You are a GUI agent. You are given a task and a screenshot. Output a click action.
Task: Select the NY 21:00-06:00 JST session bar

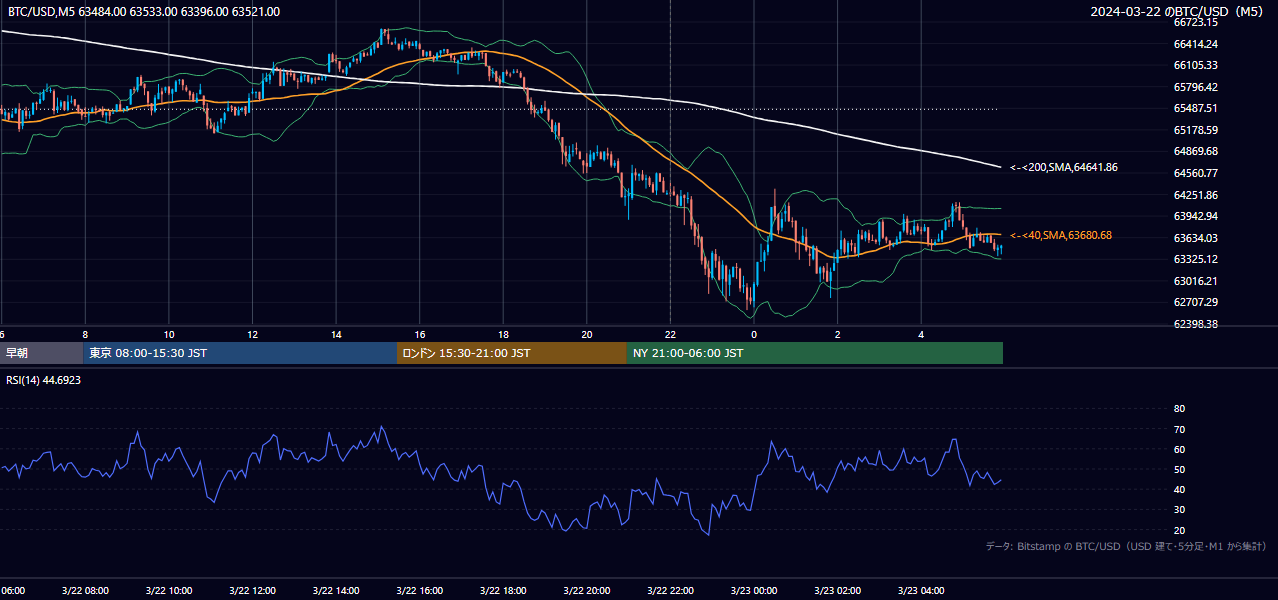[x=815, y=353]
